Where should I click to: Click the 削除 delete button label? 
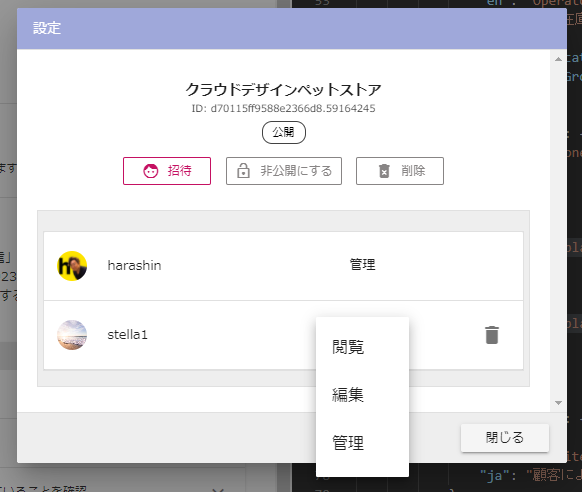click(413, 171)
